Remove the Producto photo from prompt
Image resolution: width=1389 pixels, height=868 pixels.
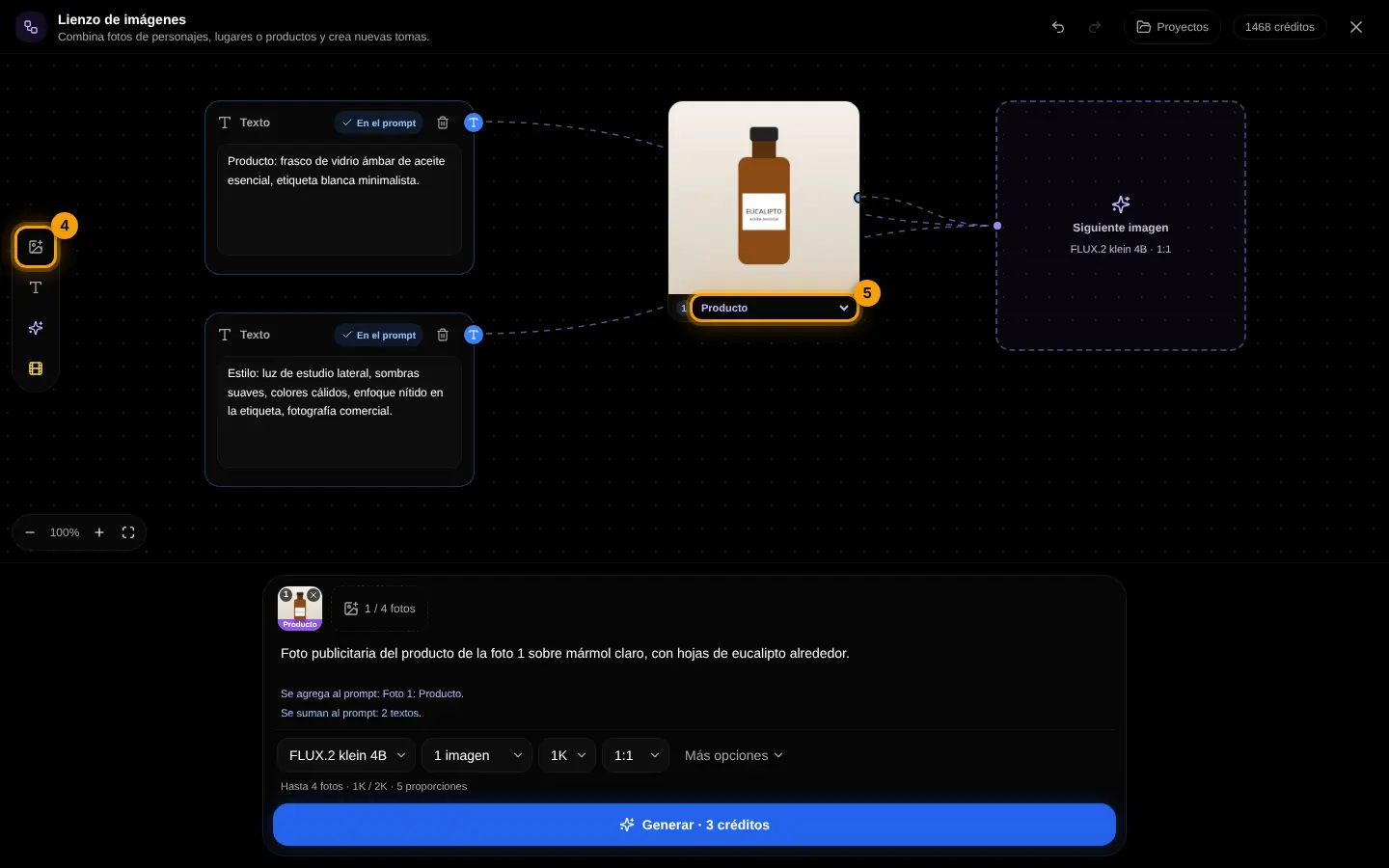pyautogui.click(x=313, y=595)
